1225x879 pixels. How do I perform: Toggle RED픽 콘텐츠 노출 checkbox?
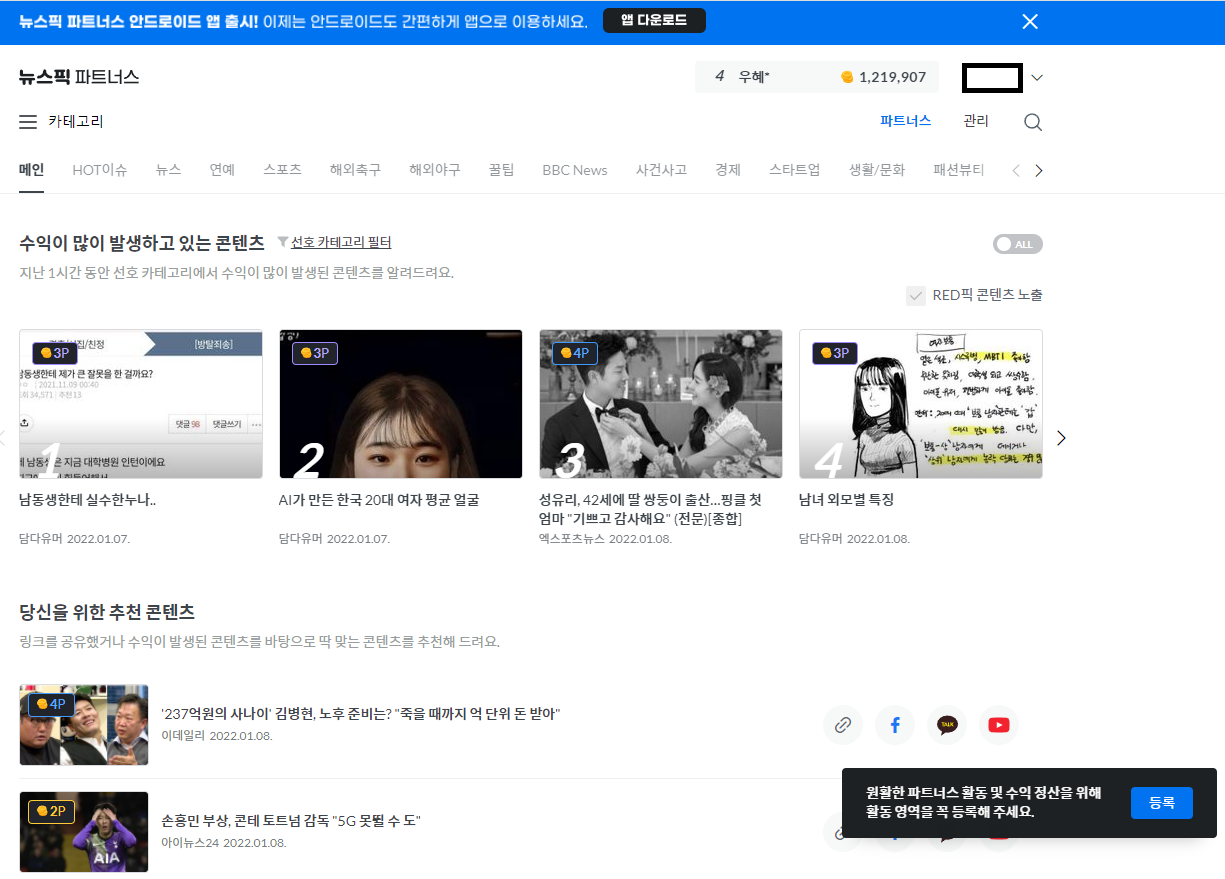pyautogui.click(x=915, y=295)
